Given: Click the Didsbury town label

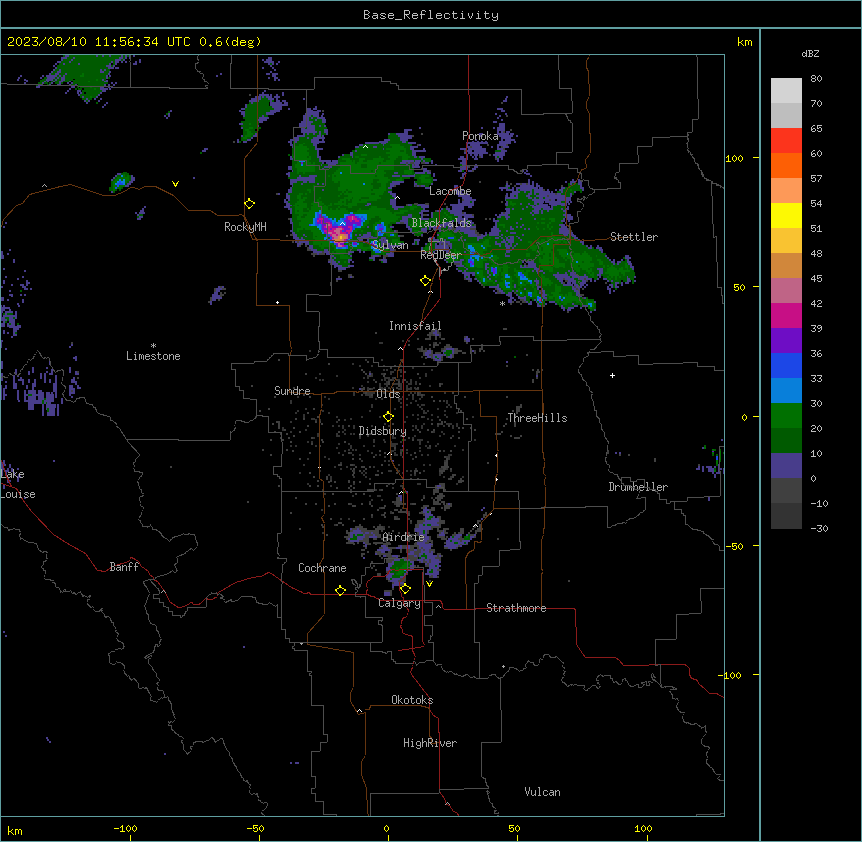Looking at the screenshot, I should (x=383, y=431).
